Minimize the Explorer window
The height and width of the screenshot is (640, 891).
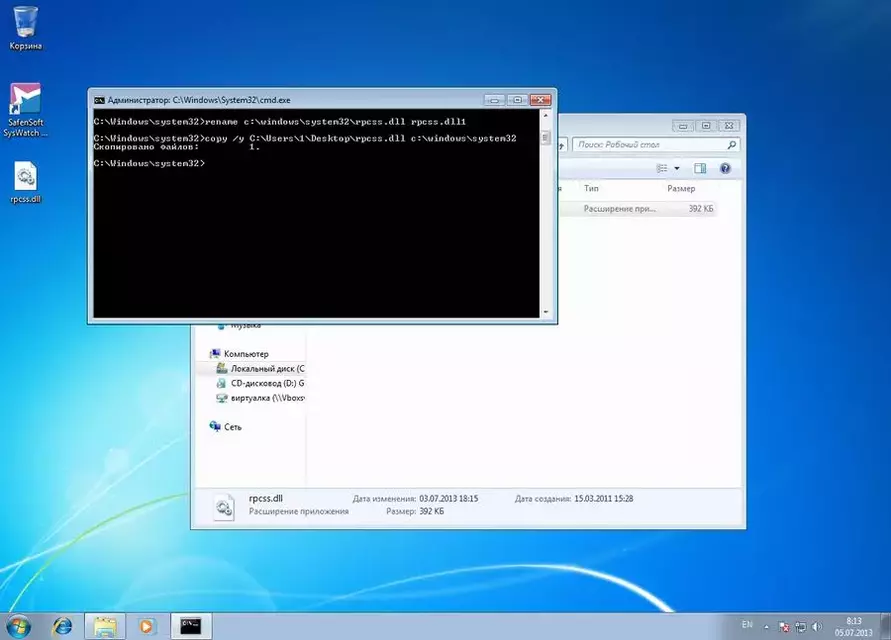point(683,126)
